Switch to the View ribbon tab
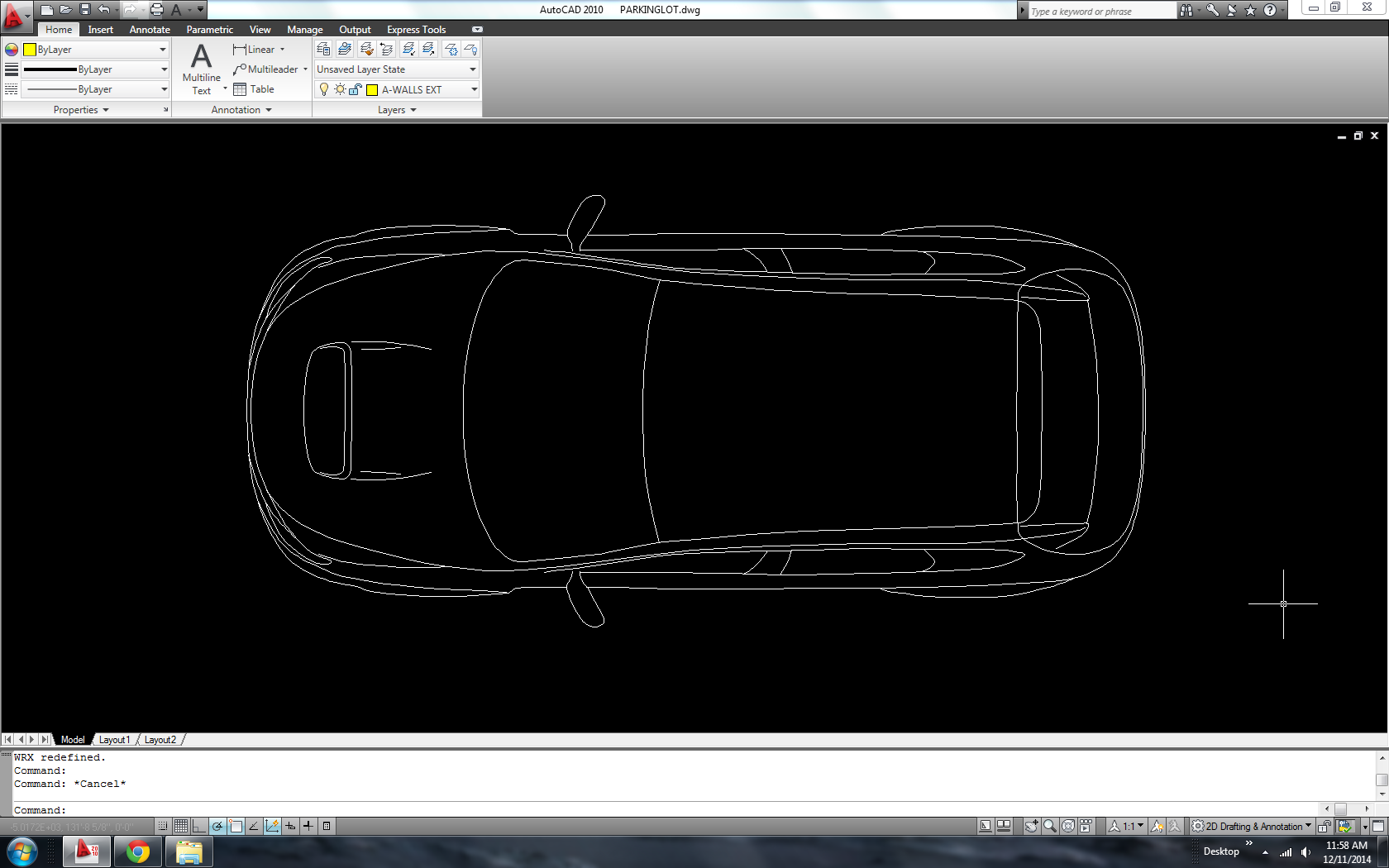The width and height of the screenshot is (1389, 868). (x=260, y=30)
